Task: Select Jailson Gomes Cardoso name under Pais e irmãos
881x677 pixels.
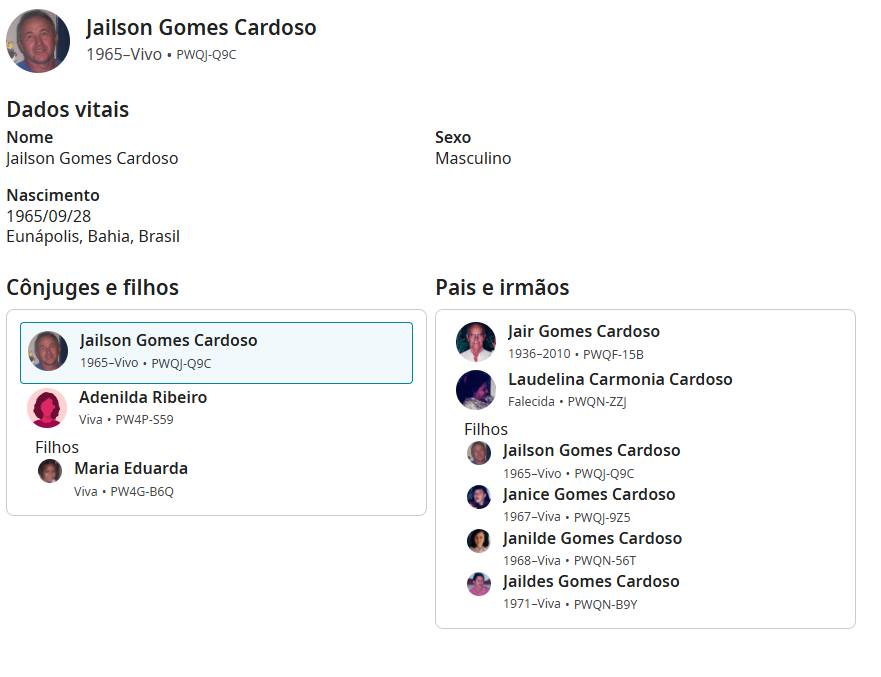Action: (x=591, y=451)
